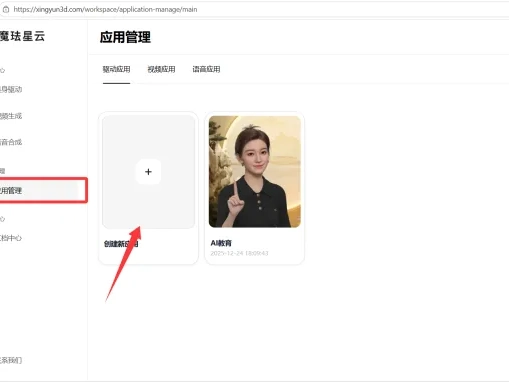This screenshot has width=509, height=382.
Task: Click the 魔珐星云 logo
Action: tap(22, 36)
